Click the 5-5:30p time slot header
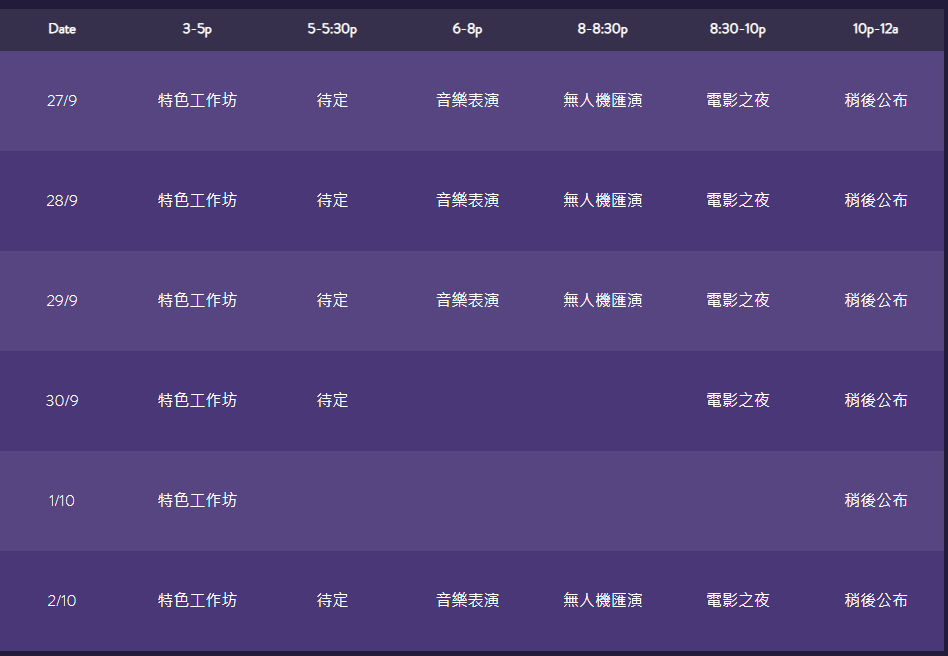Image resolution: width=948 pixels, height=656 pixels. click(x=331, y=29)
